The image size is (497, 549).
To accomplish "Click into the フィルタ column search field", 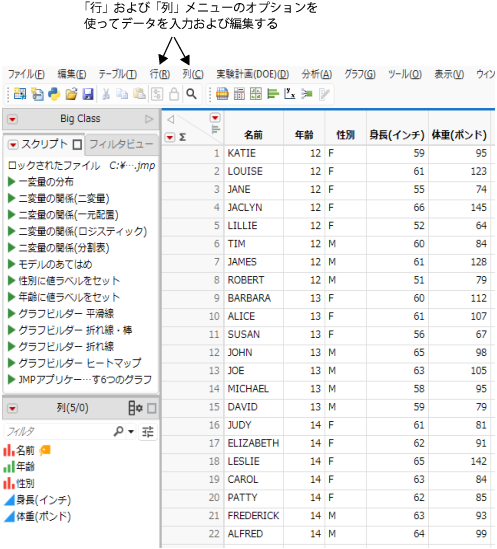I will coord(59,431).
